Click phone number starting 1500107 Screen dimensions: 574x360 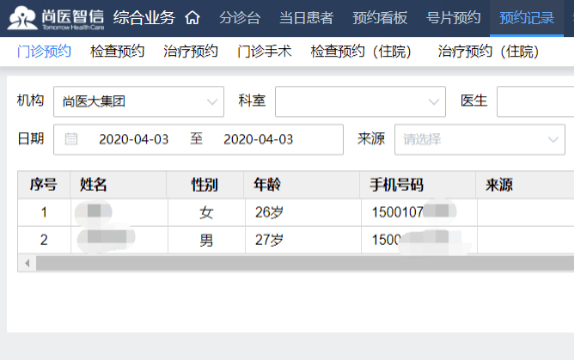(x=419, y=212)
